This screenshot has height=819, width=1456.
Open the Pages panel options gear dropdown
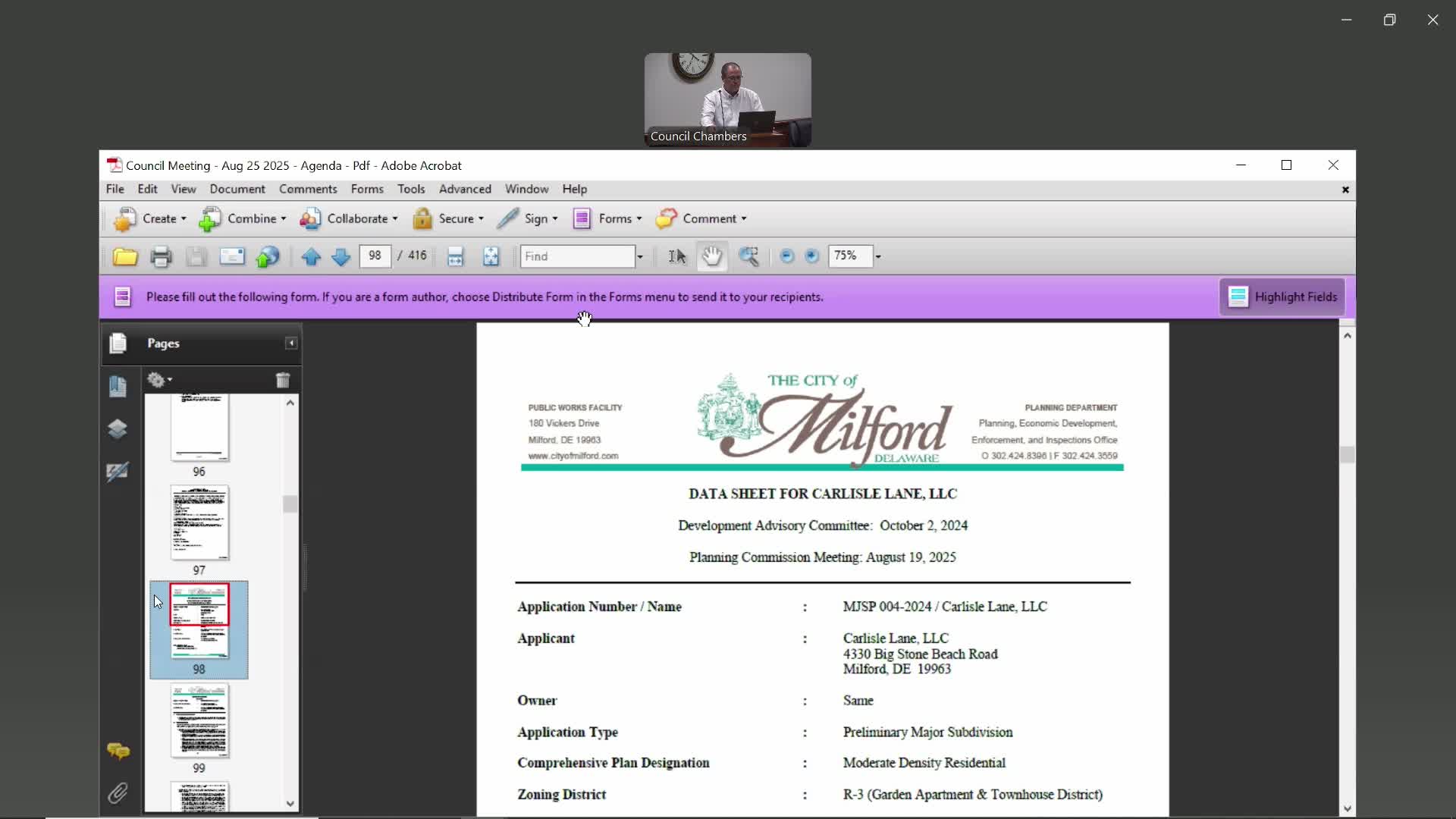coord(159,380)
